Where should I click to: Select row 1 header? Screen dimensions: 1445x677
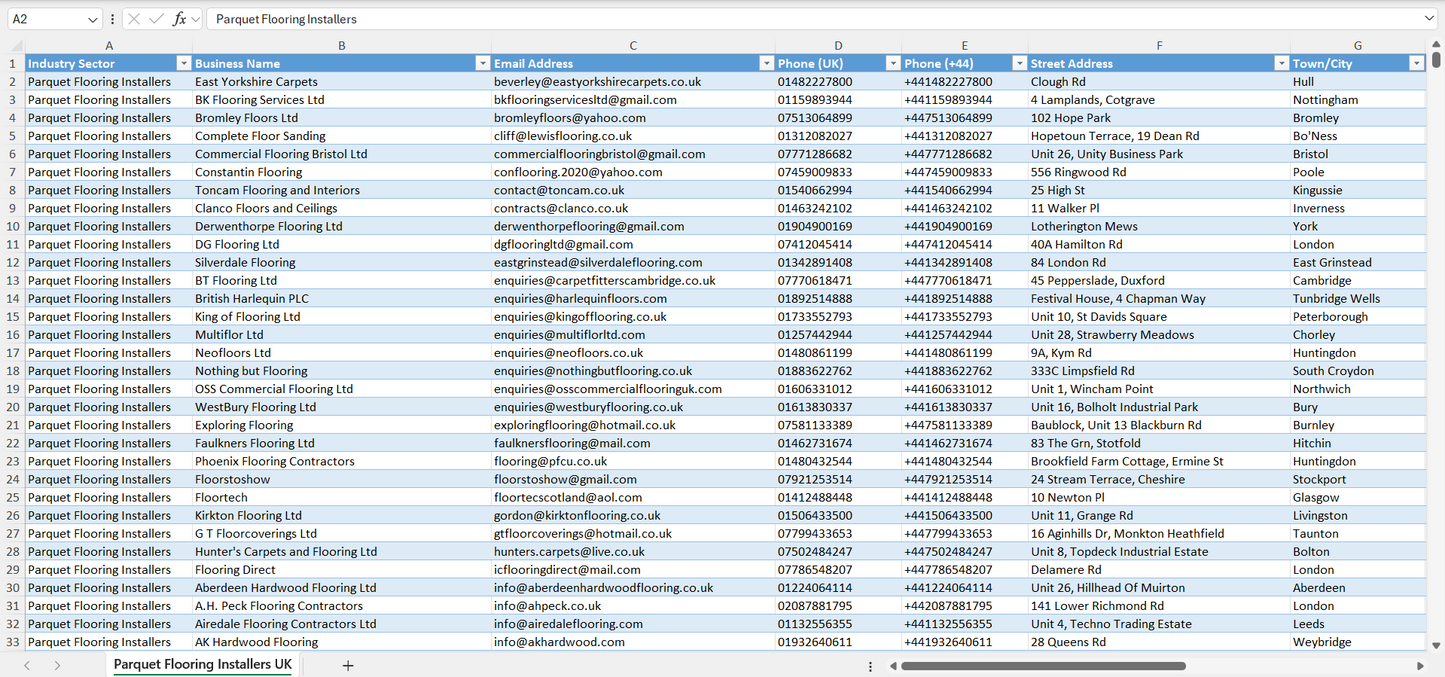[13, 63]
